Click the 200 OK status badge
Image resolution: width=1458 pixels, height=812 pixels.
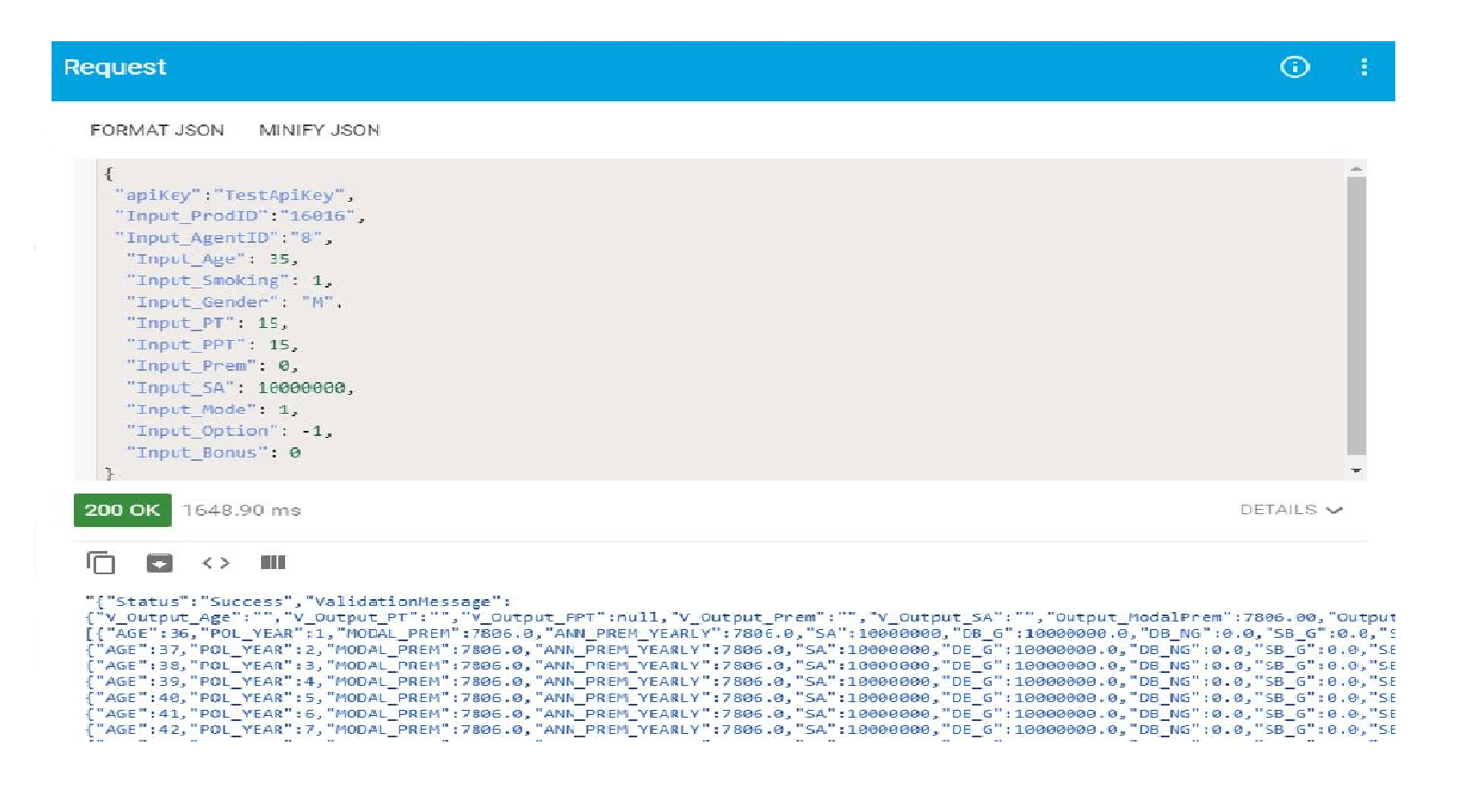[122, 510]
